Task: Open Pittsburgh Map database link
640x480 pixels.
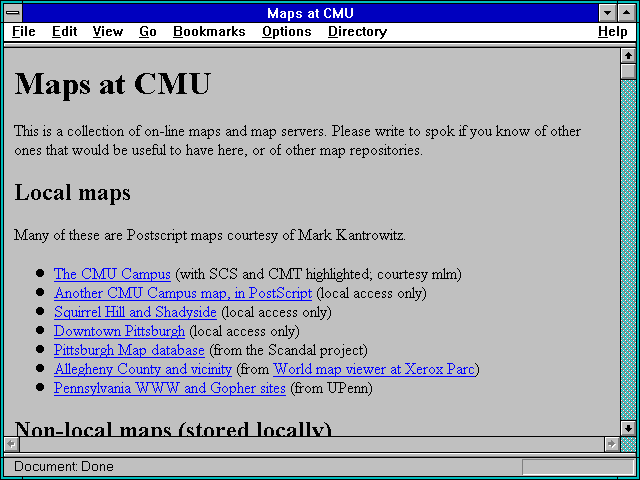Action: coord(129,350)
